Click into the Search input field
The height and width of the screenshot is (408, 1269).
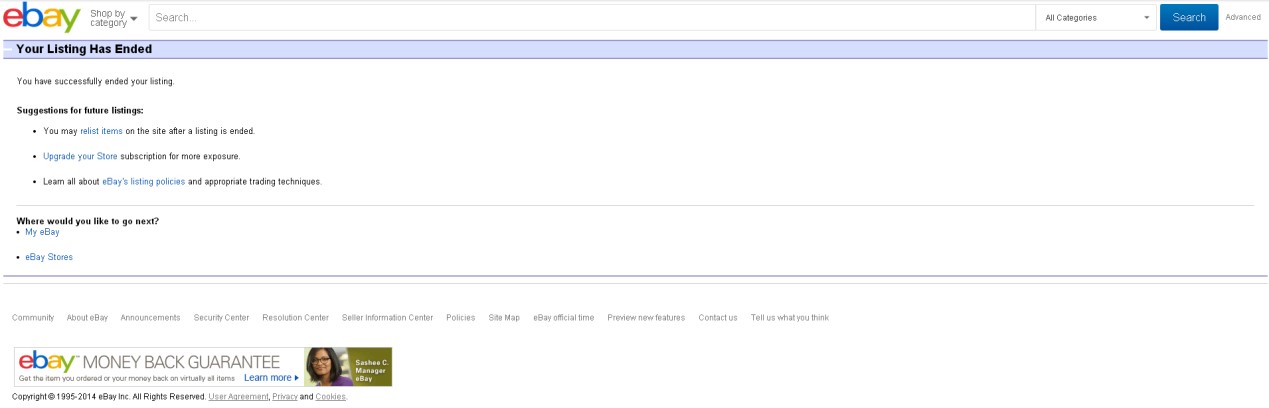[x=590, y=18]
